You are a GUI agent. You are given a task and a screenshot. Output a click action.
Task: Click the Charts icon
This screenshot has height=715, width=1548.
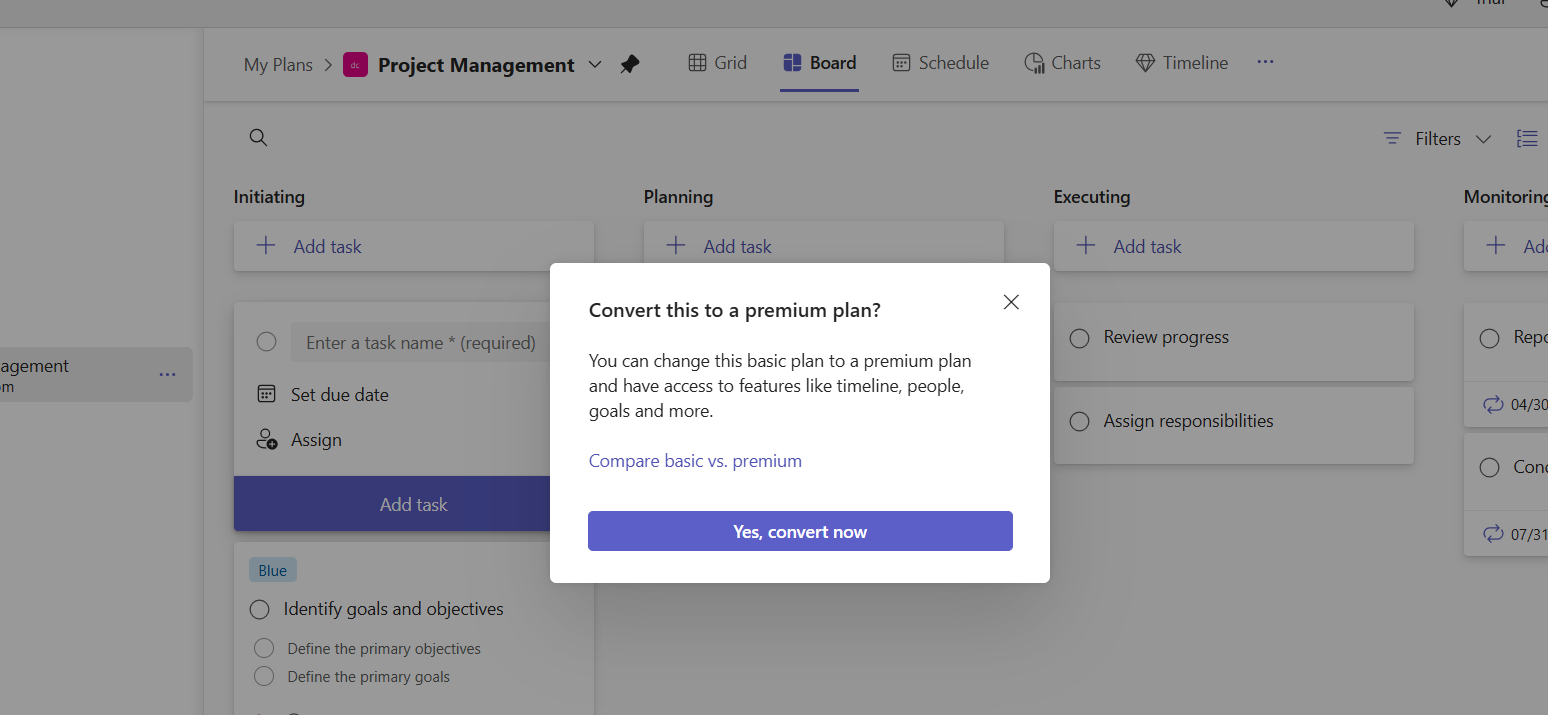tap(1034, 63)
